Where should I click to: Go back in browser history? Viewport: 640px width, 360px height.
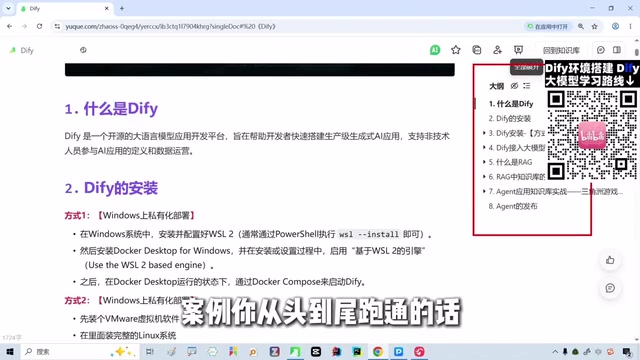[x=9, y=26]
